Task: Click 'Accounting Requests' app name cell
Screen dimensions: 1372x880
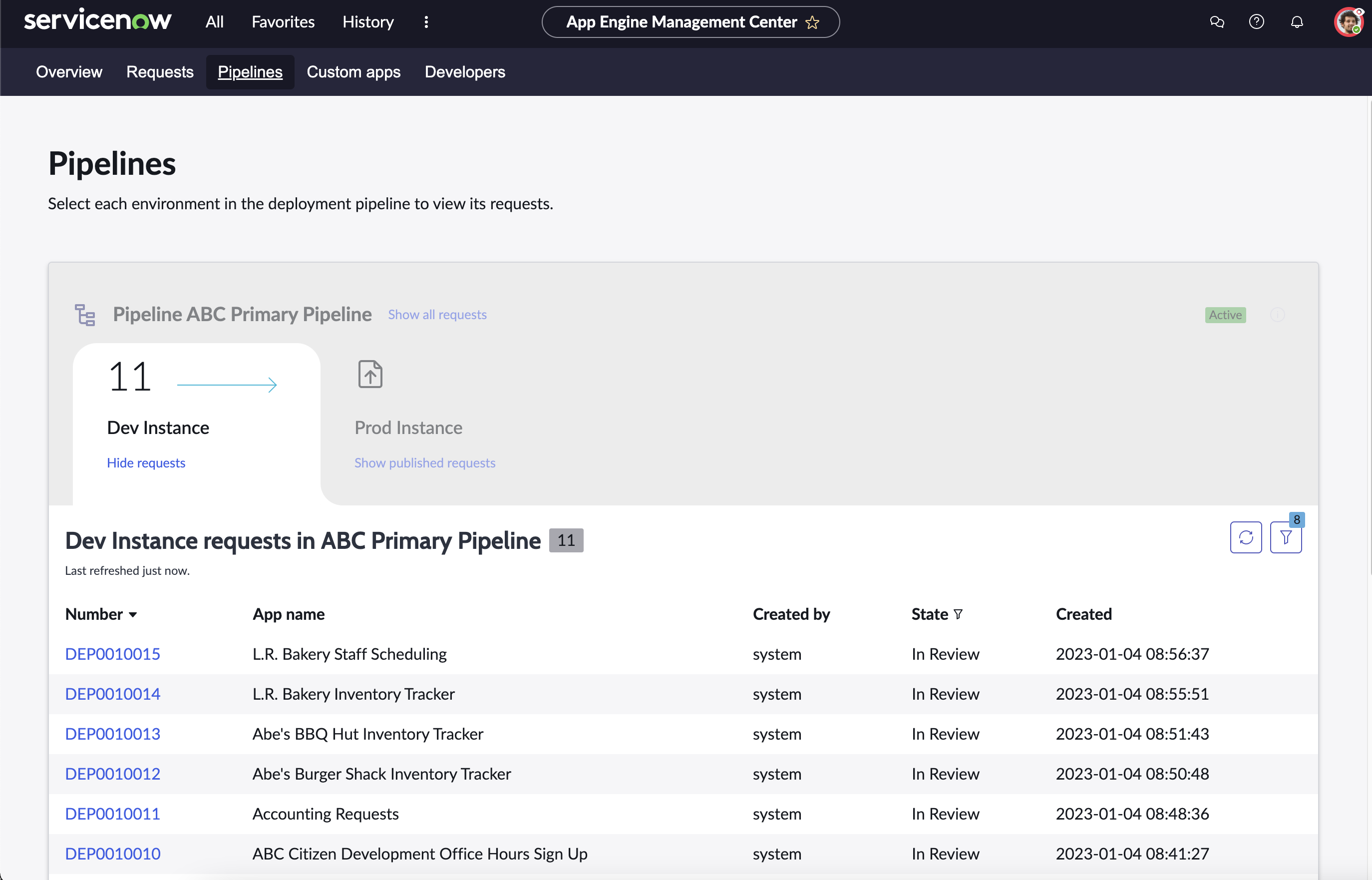Action: point(326,814)
